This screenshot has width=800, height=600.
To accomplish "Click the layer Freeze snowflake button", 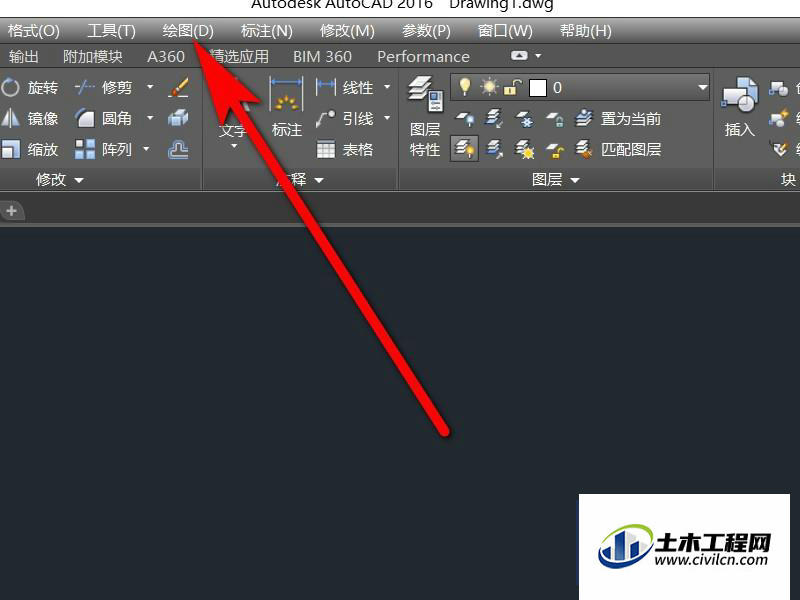I will tap(524, 119).
